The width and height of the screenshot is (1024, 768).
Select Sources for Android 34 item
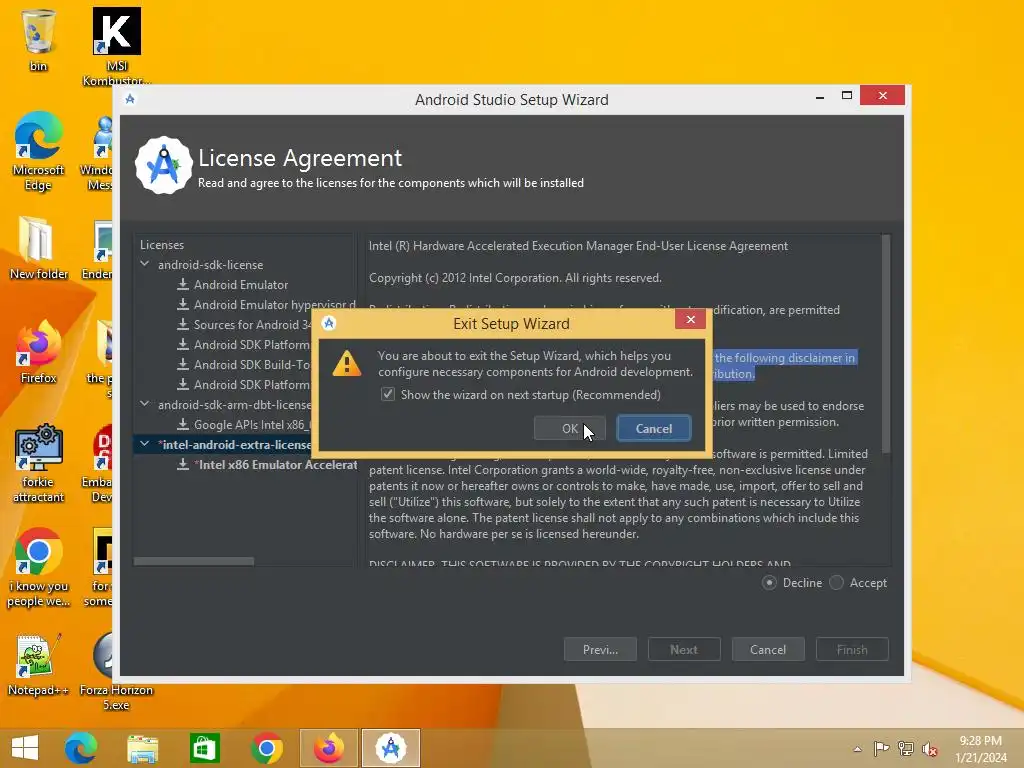(251, 325)
